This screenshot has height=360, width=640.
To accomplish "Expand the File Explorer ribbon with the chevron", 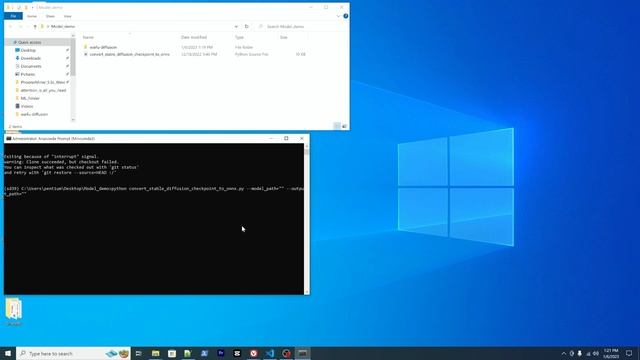I will click(338, 16).
